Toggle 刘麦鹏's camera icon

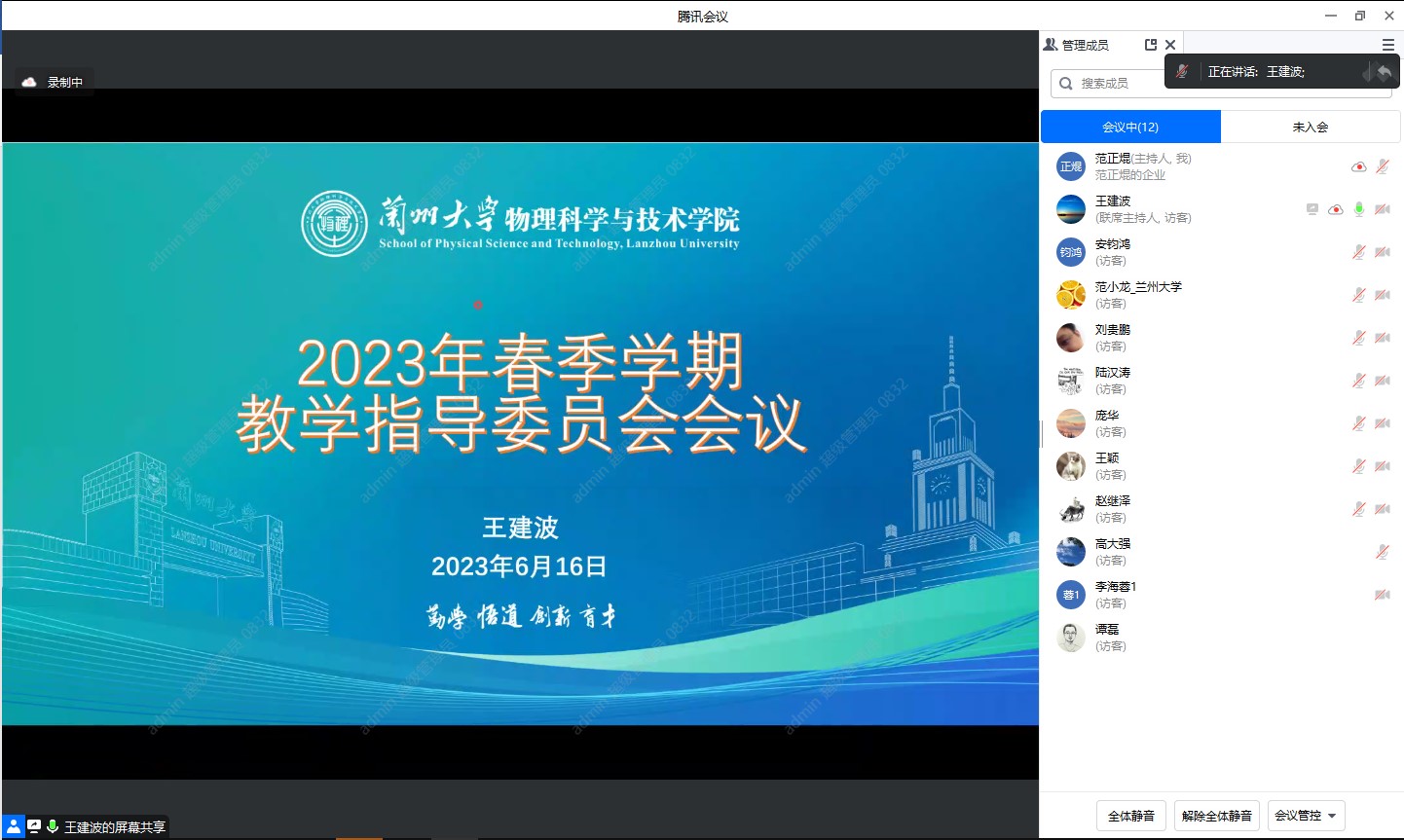pos(1382,338)
